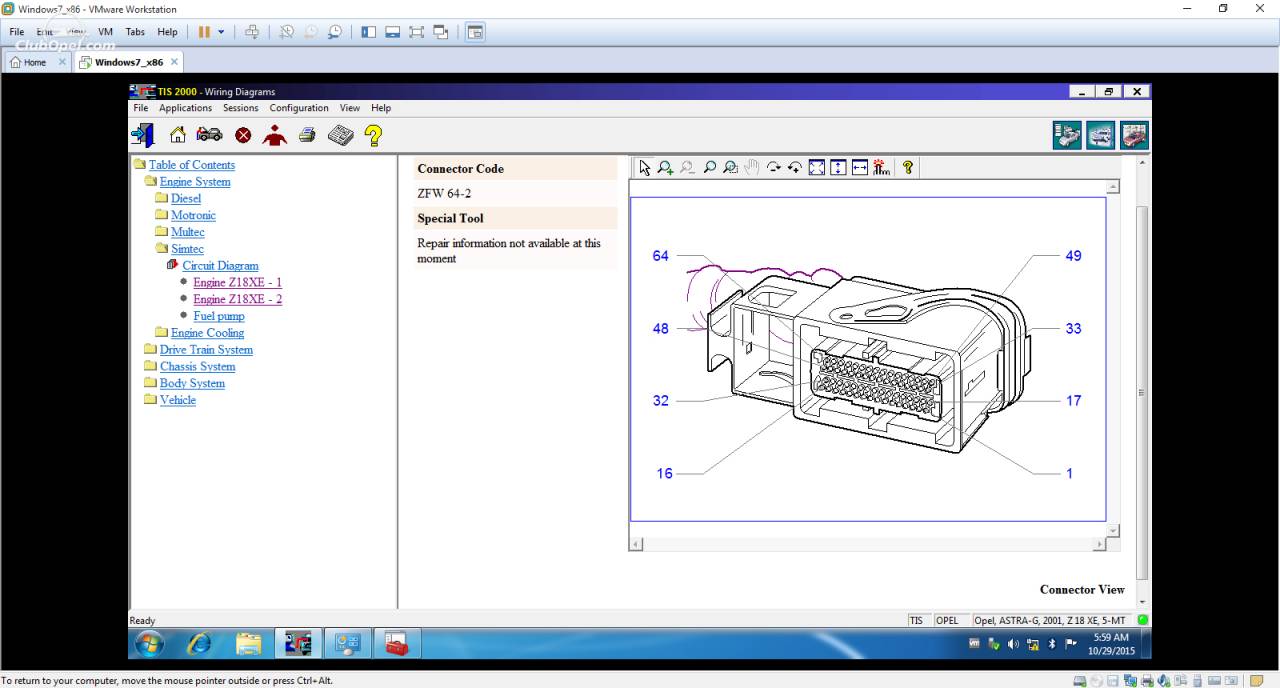Viewport: 1280px width, 688px height.
Task: Open the Sessions menu
Action: (x=240, y=108)
